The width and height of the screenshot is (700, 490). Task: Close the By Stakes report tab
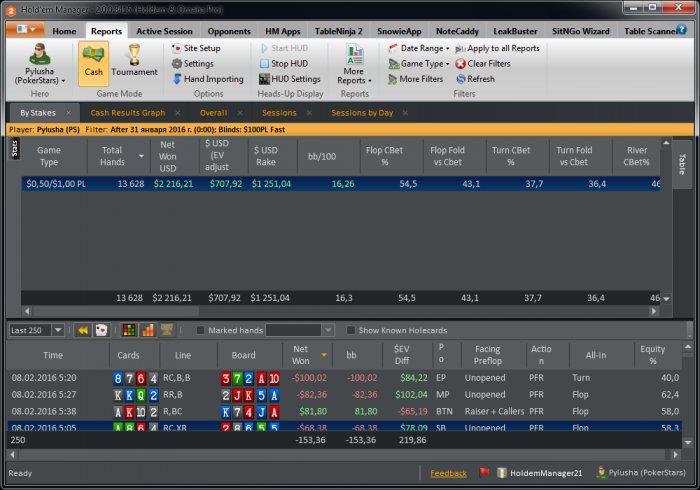point(68,113)
